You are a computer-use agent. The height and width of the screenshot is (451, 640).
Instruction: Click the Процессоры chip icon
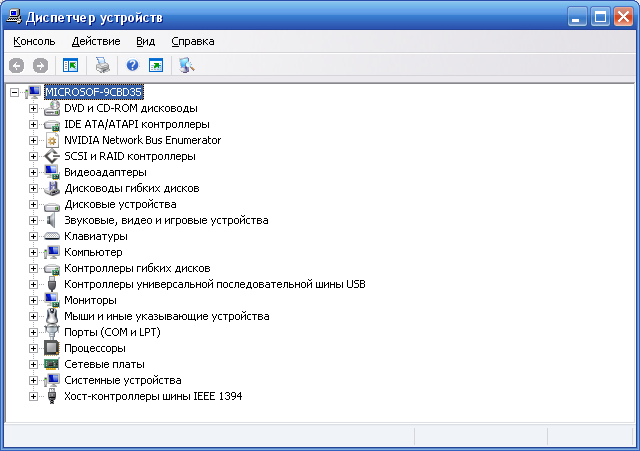coord(52,348)
